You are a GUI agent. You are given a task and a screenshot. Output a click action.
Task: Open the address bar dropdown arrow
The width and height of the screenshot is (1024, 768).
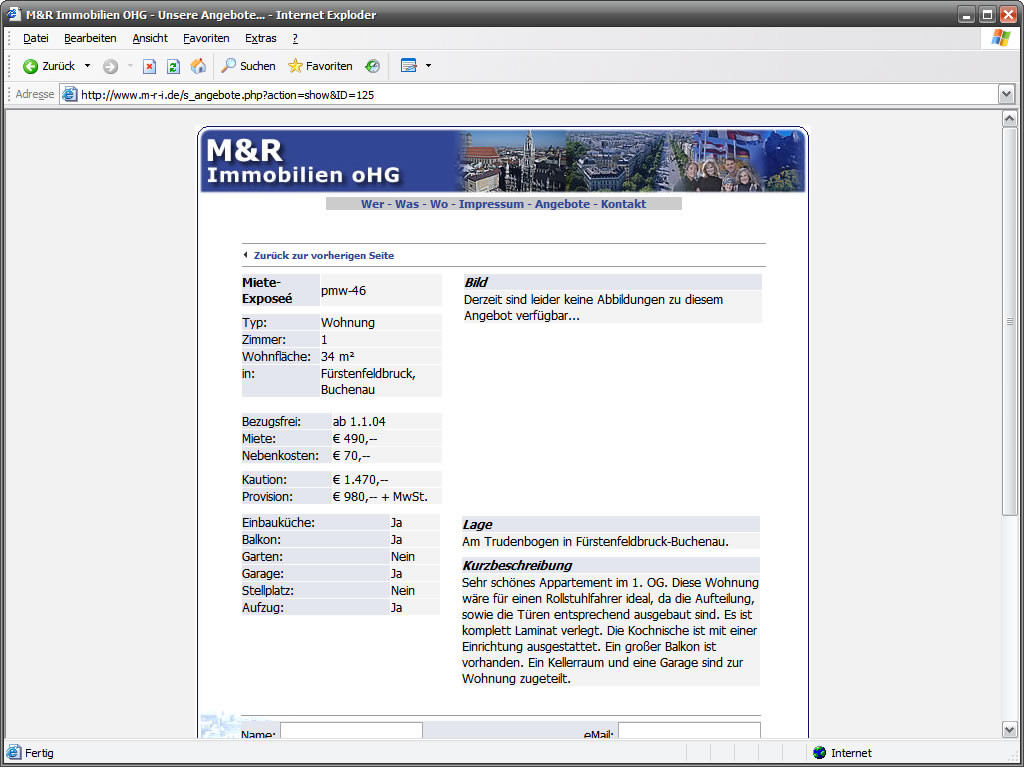(x=1006, y=94)
